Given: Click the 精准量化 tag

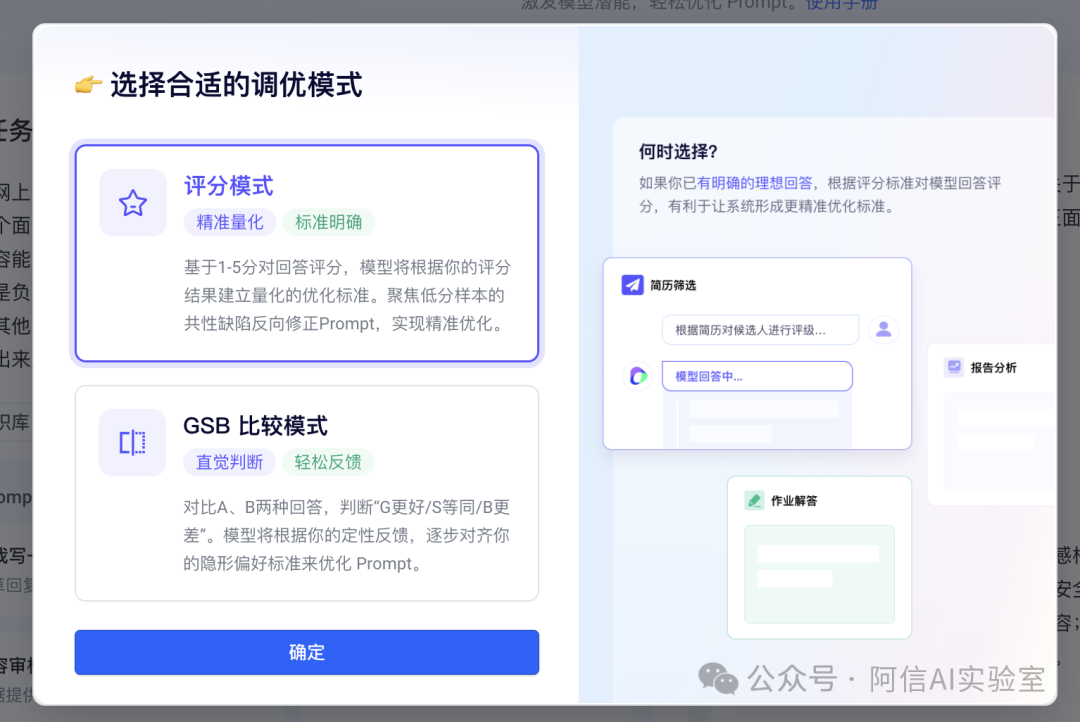Looking at the screenshot, I should point(229,222).
